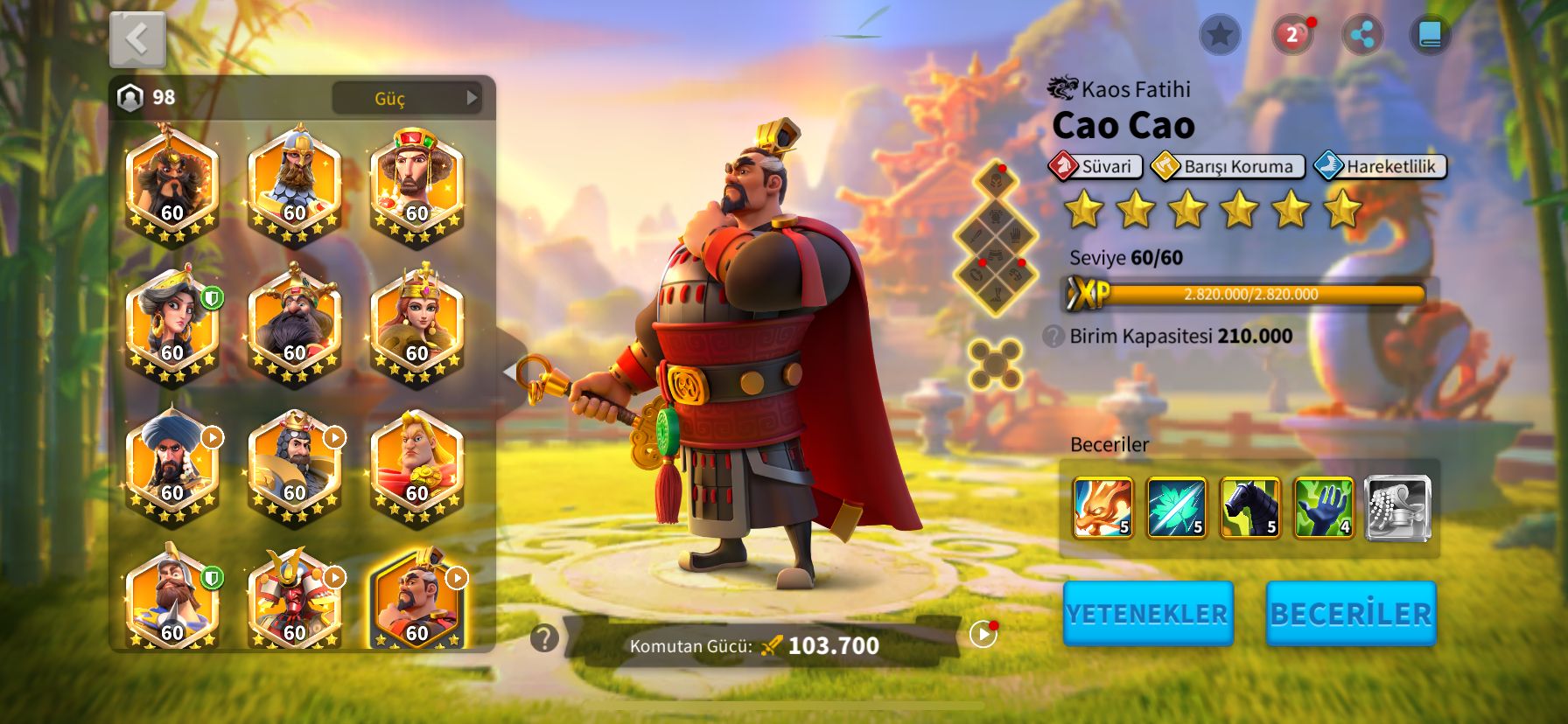The width and height of the screenshot is (1568, 724).
Task: Click the XP progress bar
Action: [1245, 295]
